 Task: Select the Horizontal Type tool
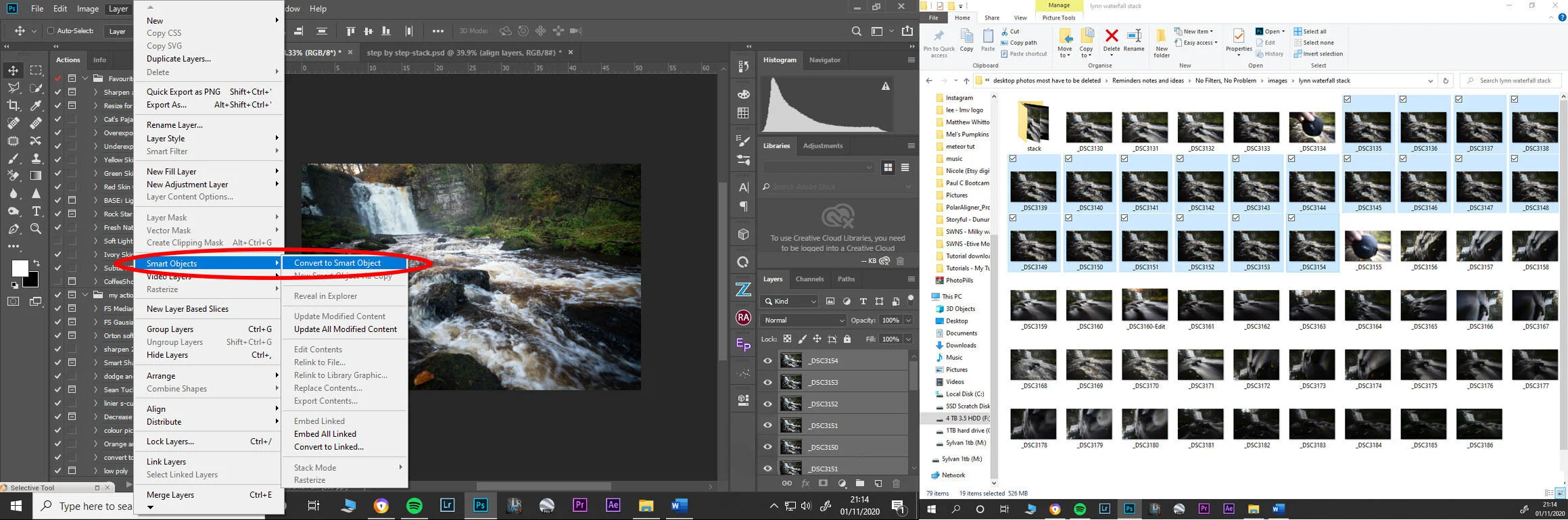click(x=36, y=211)
